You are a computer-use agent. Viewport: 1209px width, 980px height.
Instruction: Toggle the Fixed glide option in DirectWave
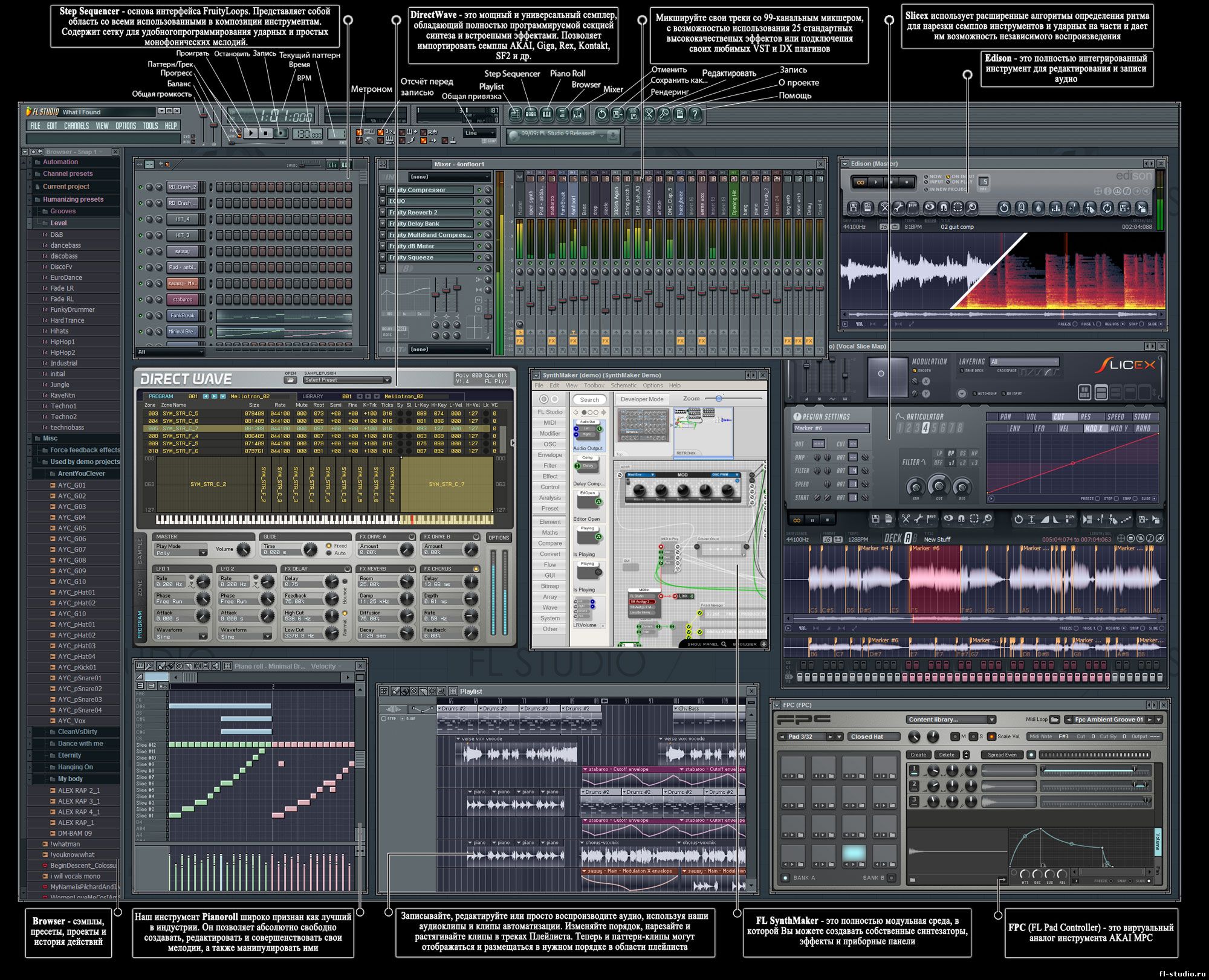tap(329, 546)
